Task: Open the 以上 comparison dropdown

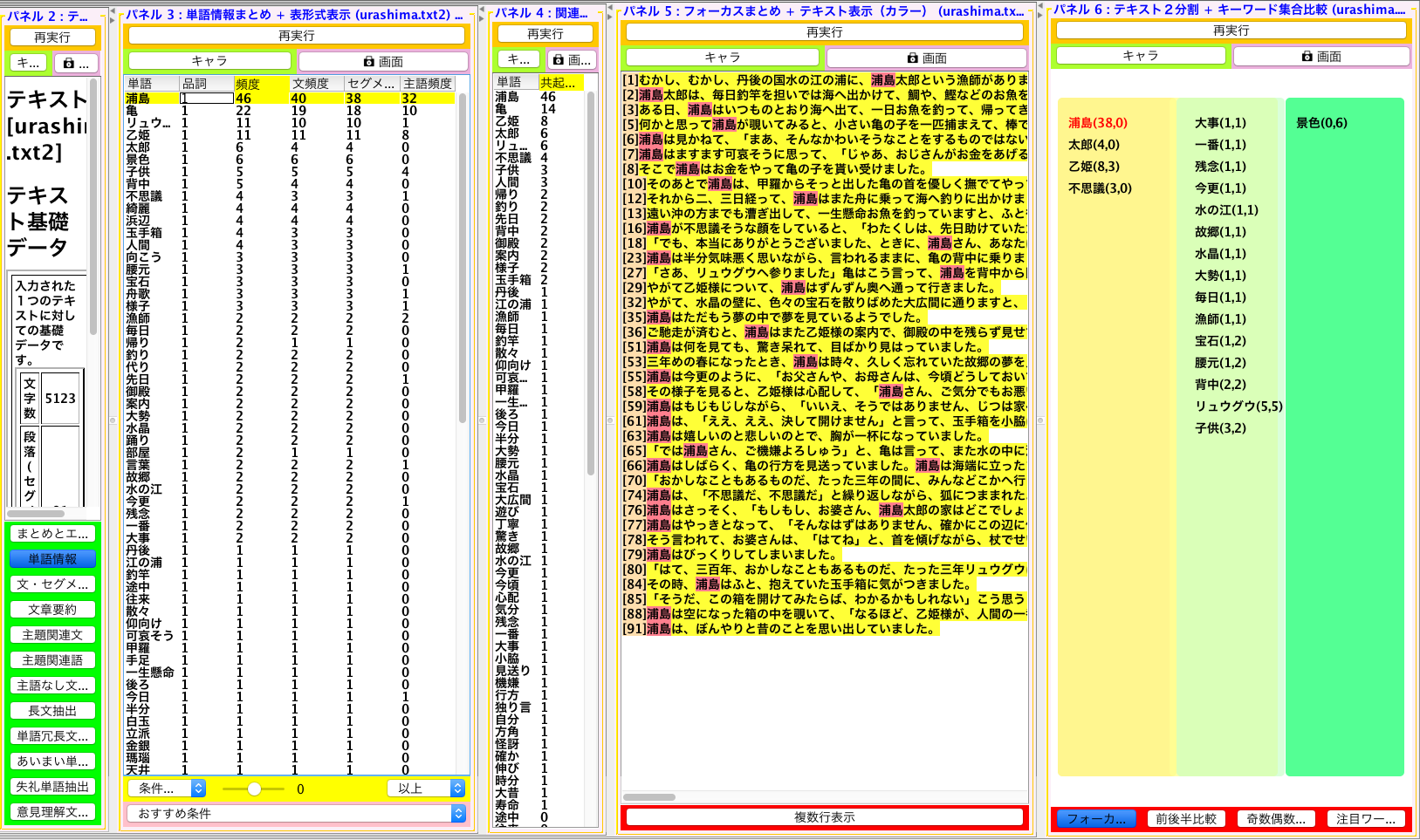Action: [425, 789]
